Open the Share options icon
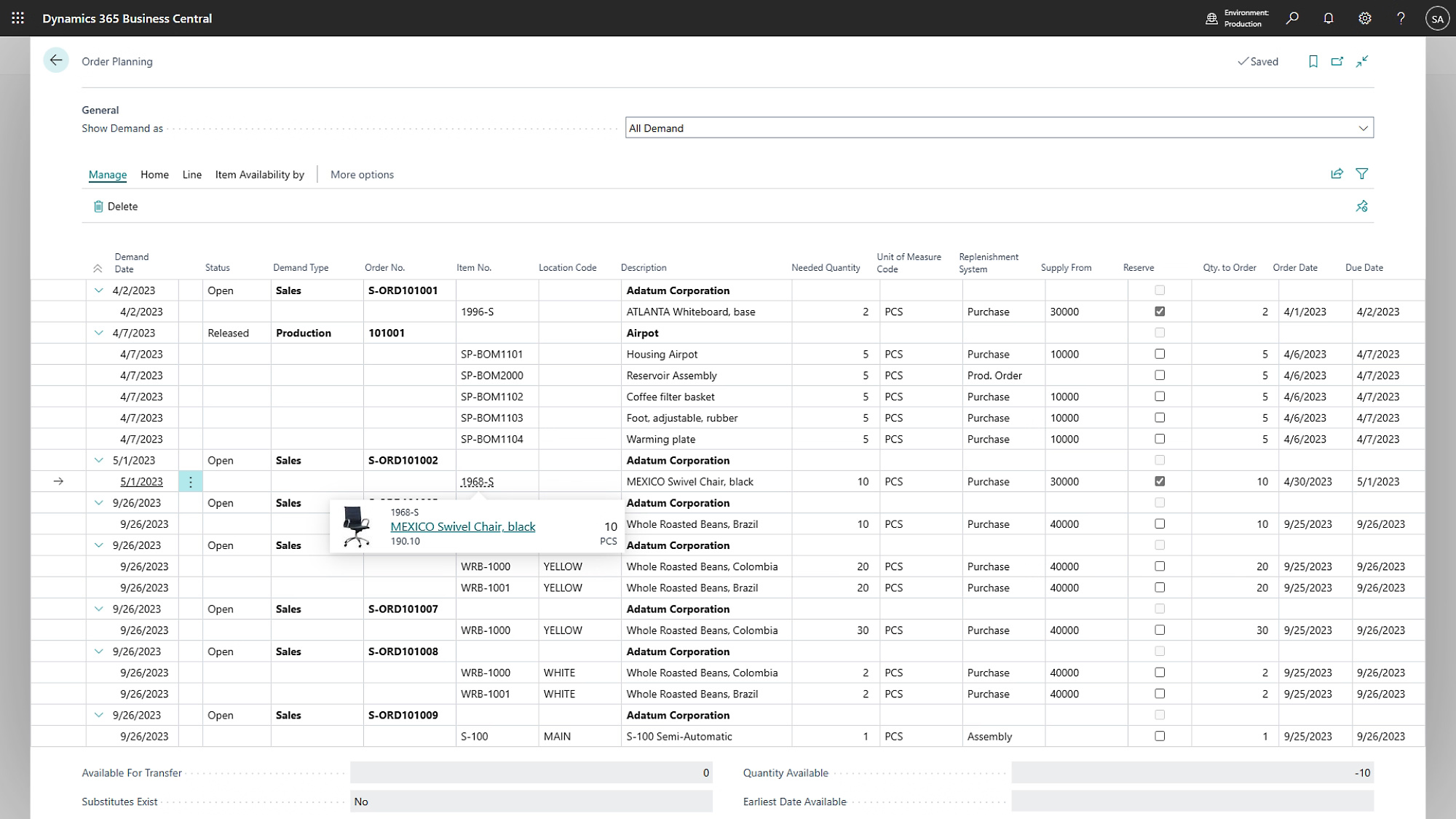 pos(1337,174)
